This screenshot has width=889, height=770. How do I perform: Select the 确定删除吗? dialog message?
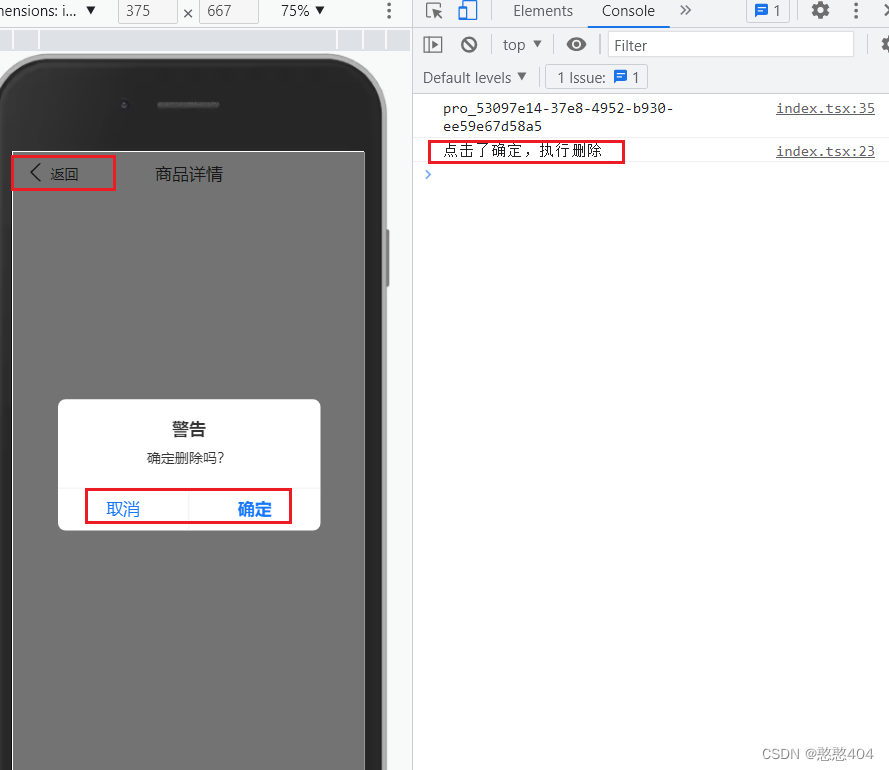tap(185, 458)
